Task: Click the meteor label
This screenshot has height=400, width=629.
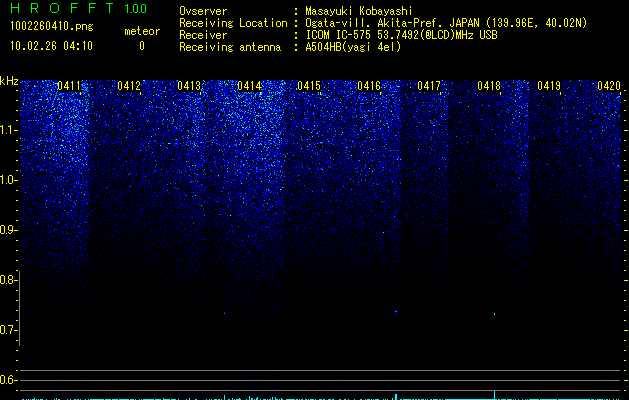Action: pos(142,31)
